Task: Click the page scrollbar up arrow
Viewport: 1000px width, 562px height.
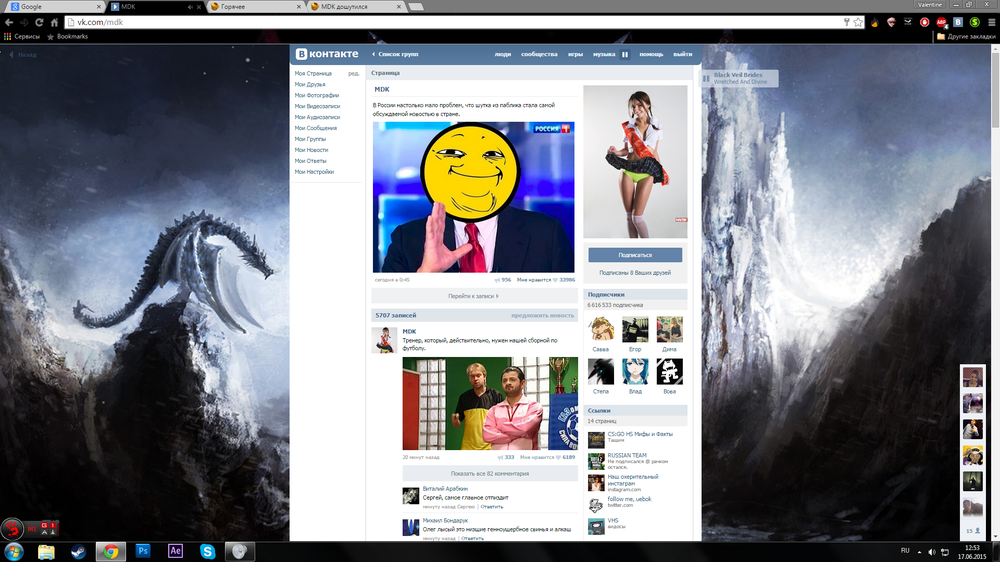Action: (x=995, y=49)
